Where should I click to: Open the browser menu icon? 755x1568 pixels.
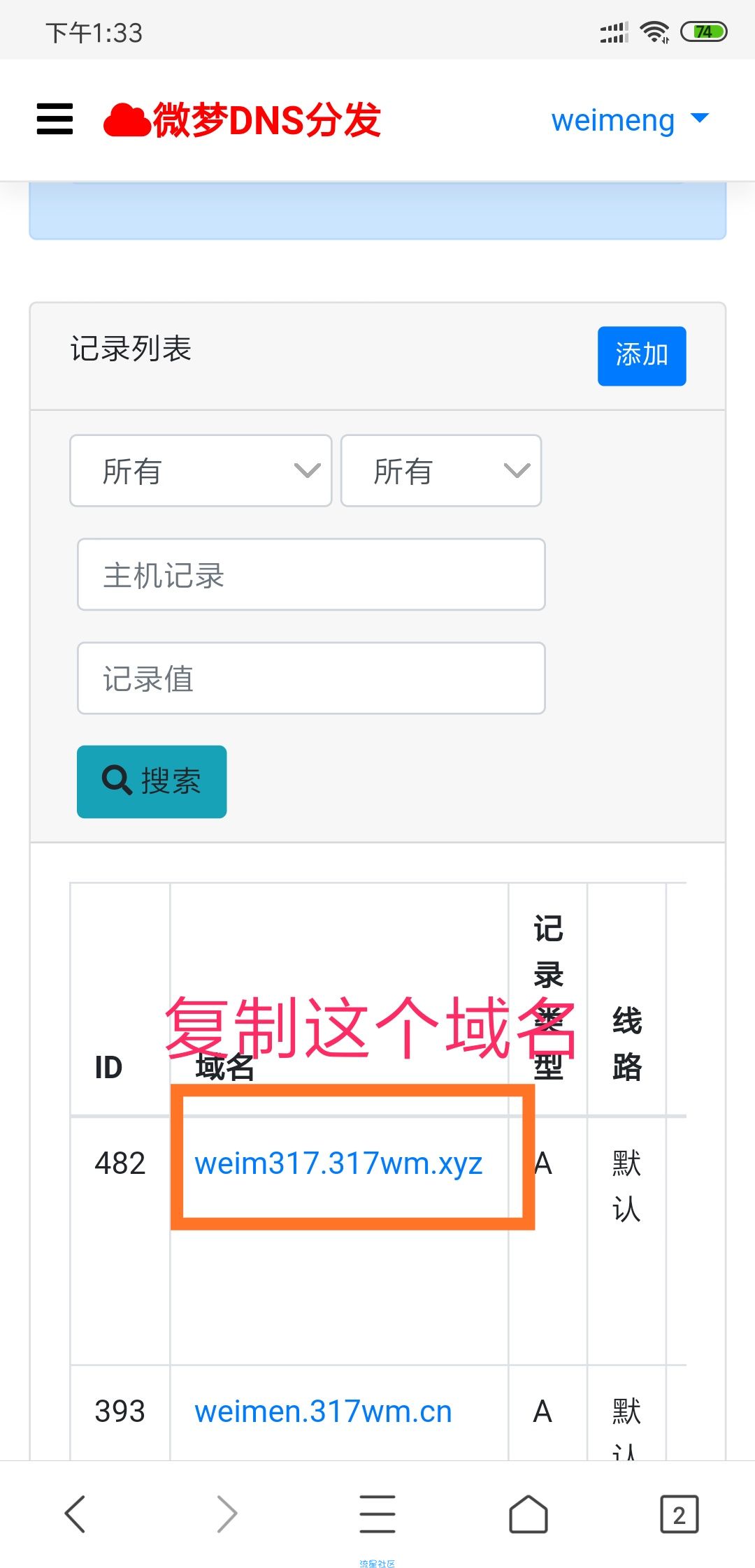coord(377,1514)
